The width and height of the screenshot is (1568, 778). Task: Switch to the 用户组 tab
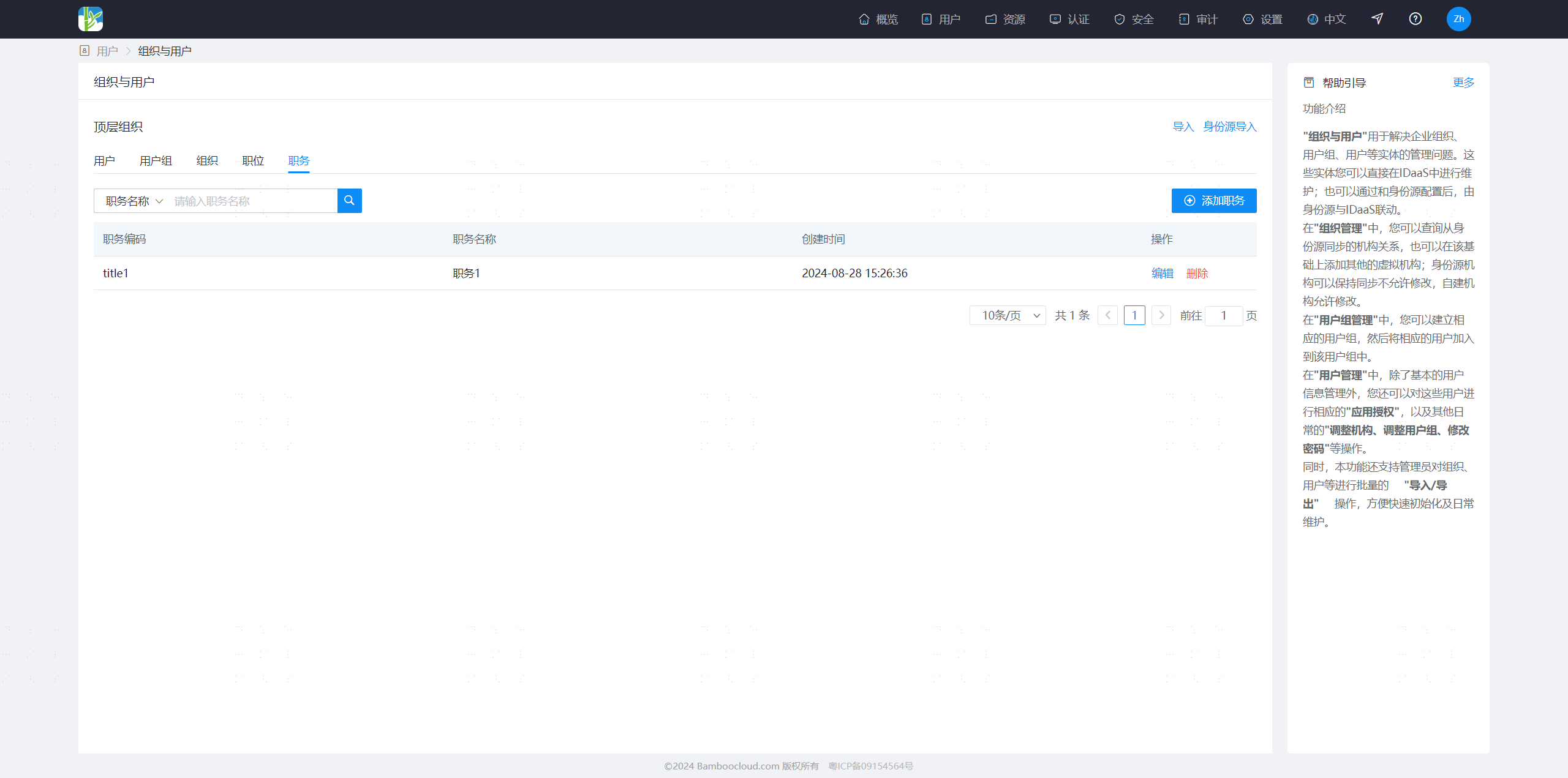point(156,161)
